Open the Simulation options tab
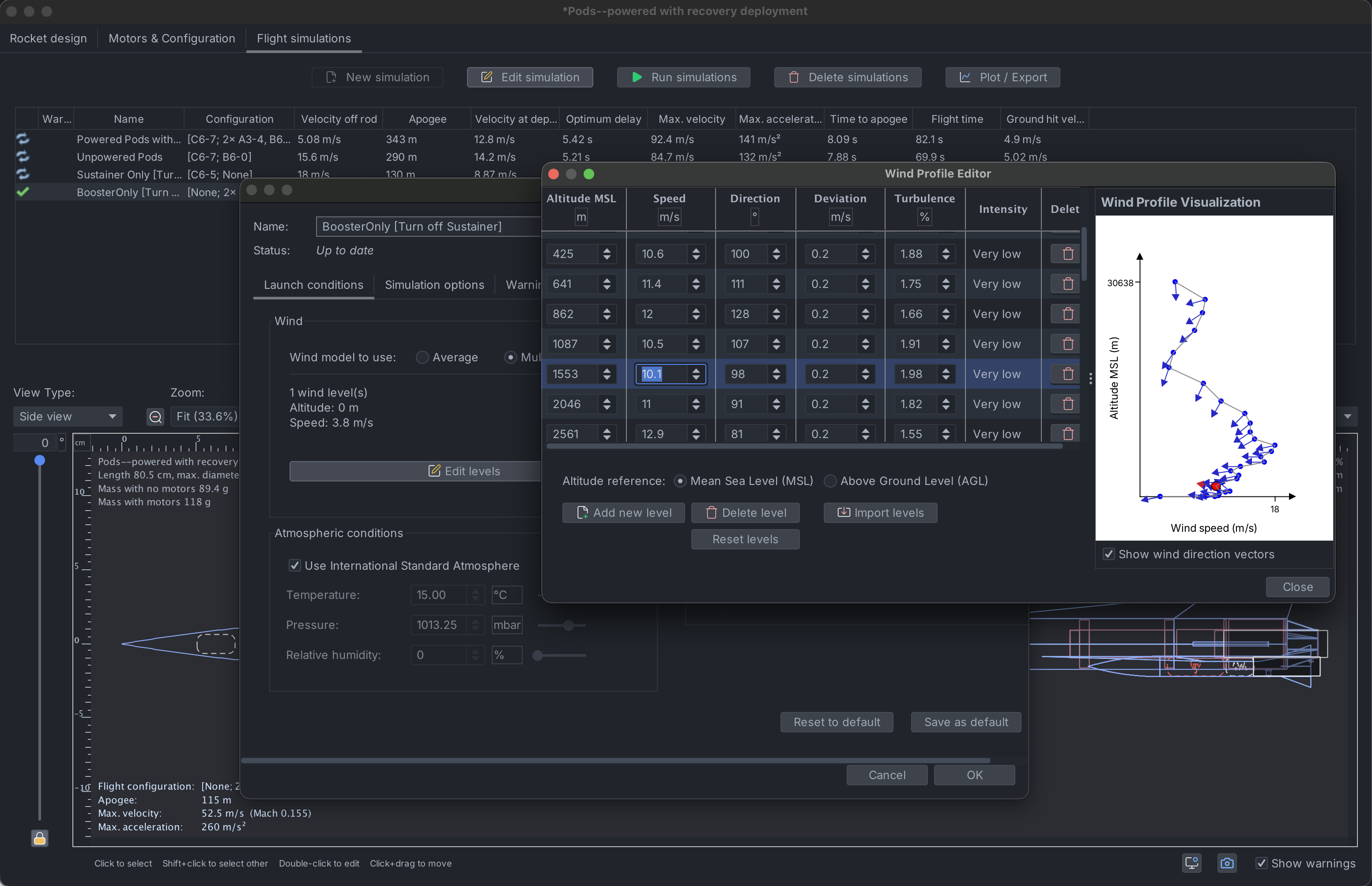Viewport: 1372px width, 886px height. tap(434, 285)
